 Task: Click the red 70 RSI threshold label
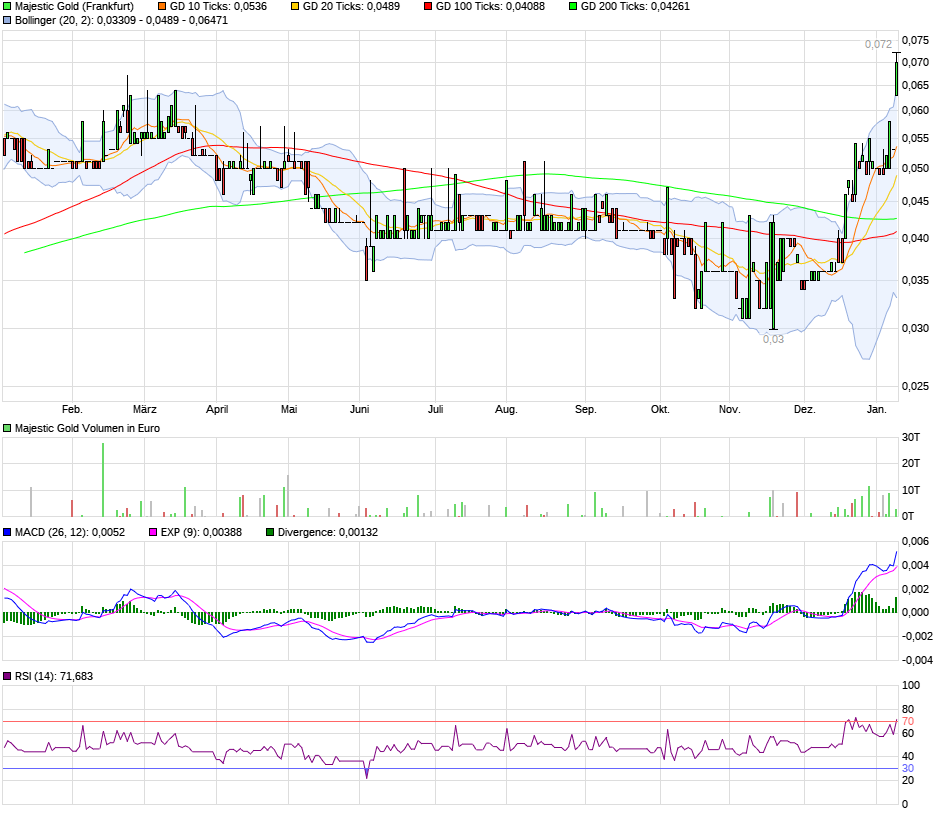point(908,722)
